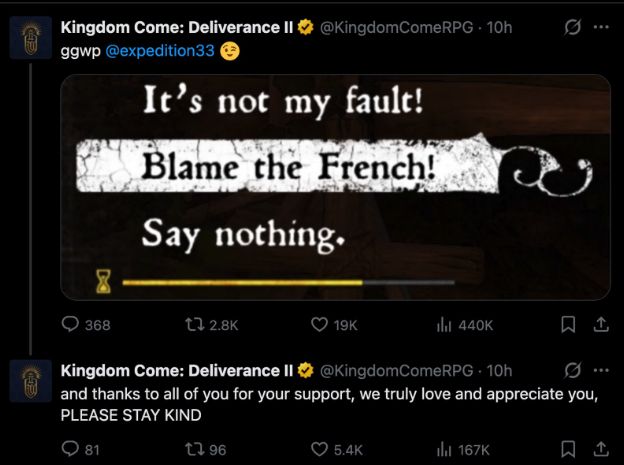Share the ggwp tweet
The width and height of the screenshot is (624, 465).
601,324
